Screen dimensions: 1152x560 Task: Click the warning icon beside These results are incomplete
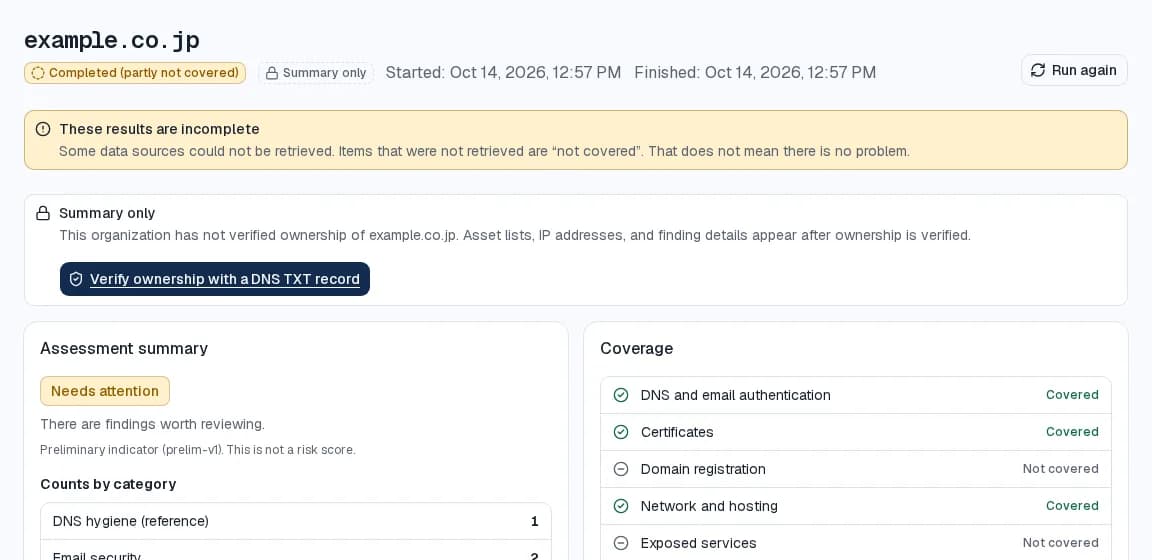pyautogui.click(x=43, y=129)
